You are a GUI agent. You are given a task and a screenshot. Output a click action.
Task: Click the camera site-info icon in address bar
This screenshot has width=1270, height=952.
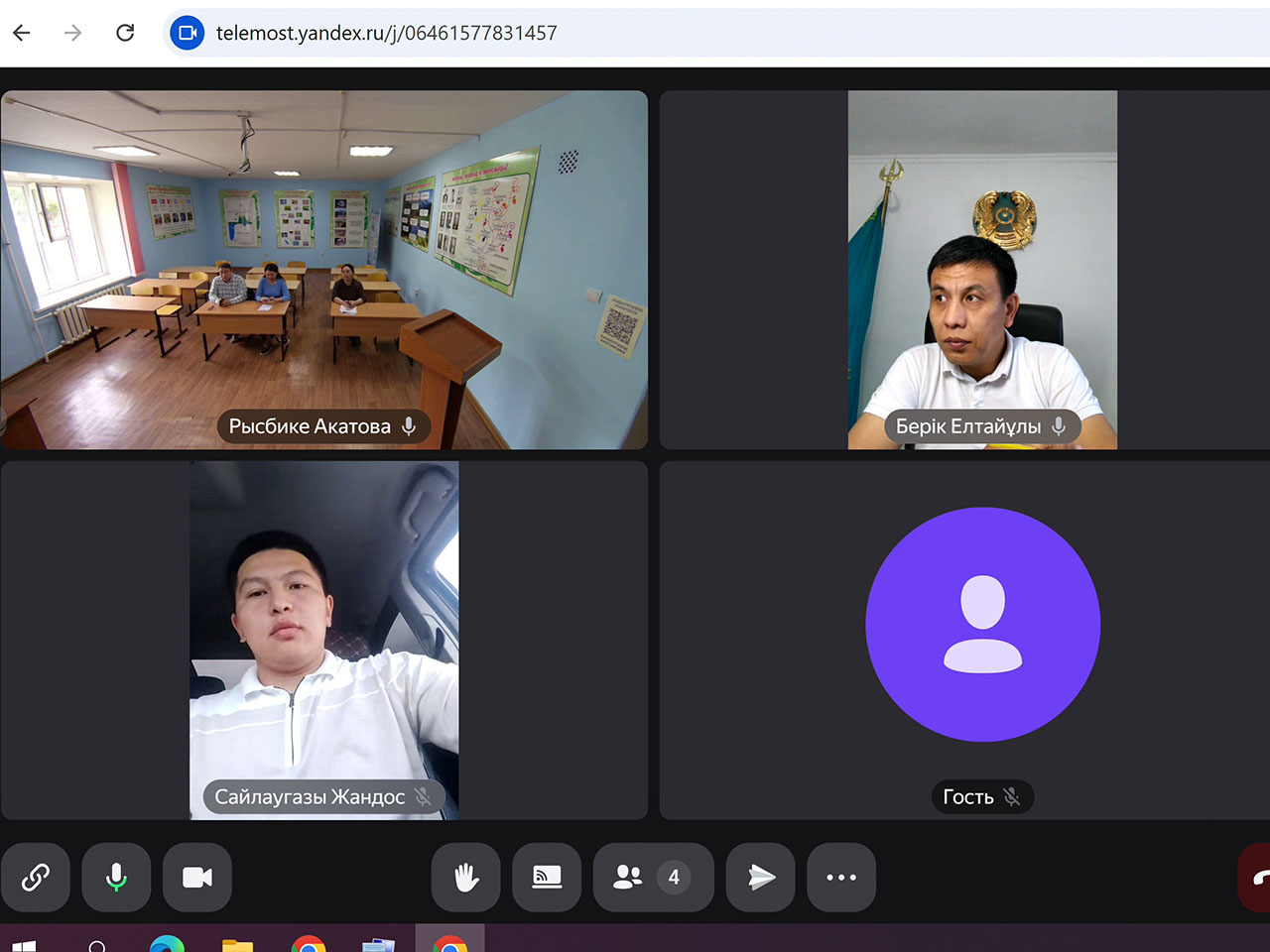click(187, 33)
